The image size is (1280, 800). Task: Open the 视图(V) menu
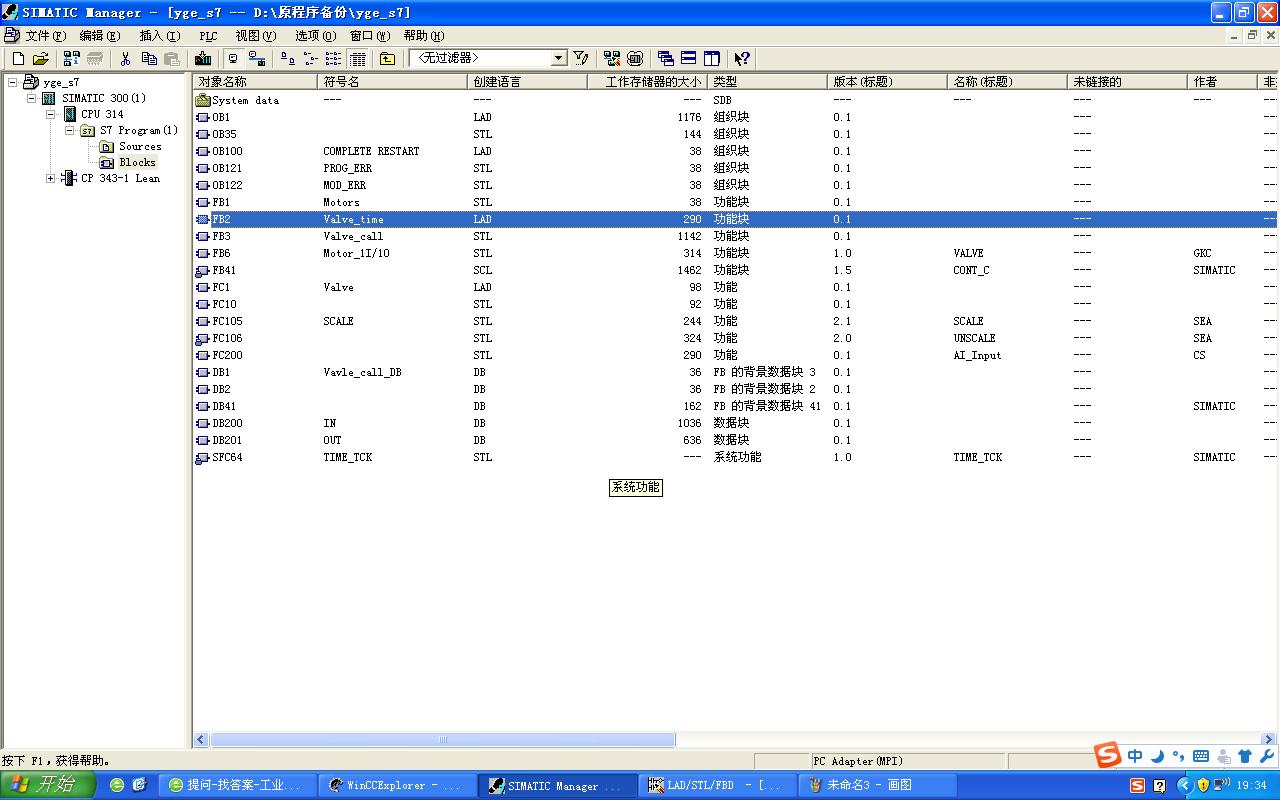(256, 36)
